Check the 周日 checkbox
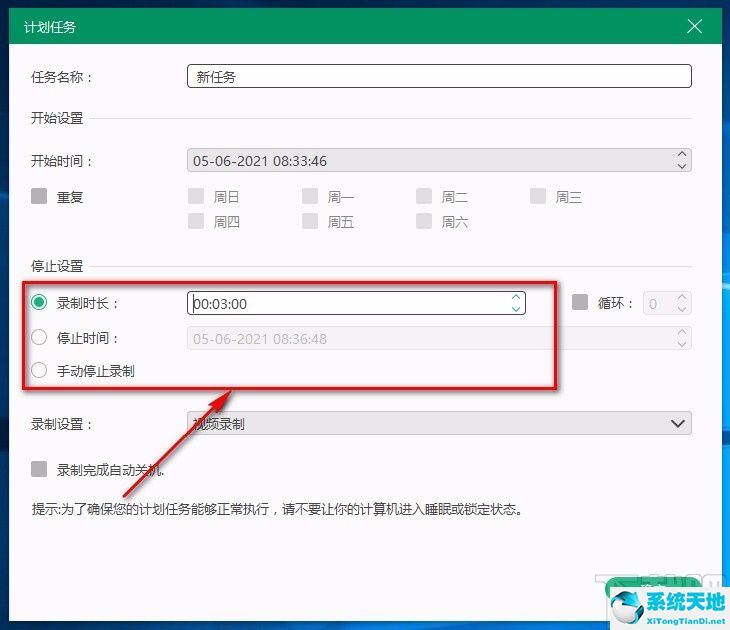The image size is (730, 630). tap(196, 196)
